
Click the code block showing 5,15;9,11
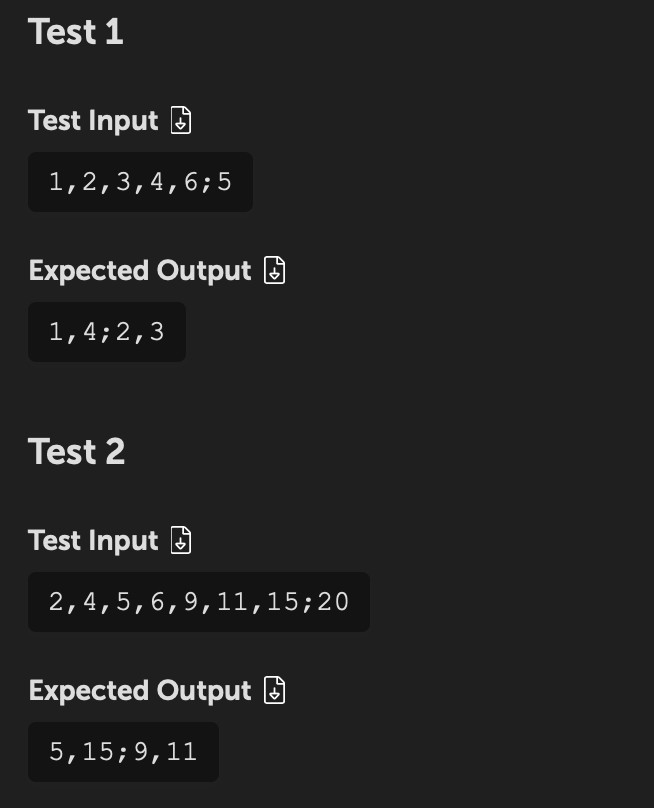(x=123, y=751)
